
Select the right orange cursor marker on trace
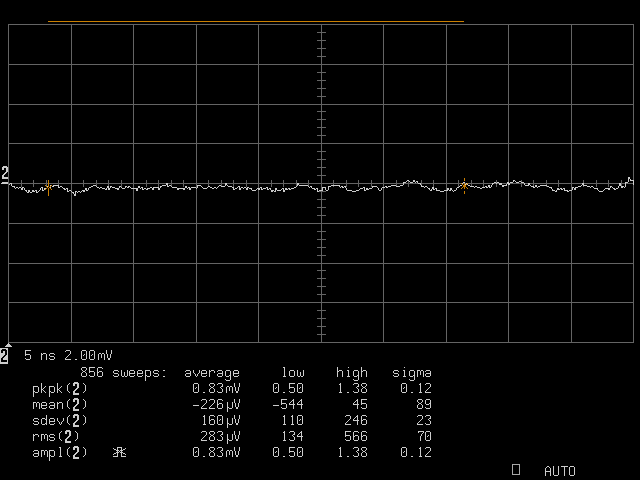[464, 186]
